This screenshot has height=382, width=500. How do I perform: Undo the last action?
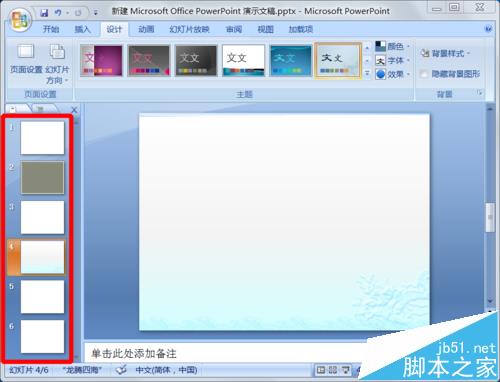pos(58,13)
